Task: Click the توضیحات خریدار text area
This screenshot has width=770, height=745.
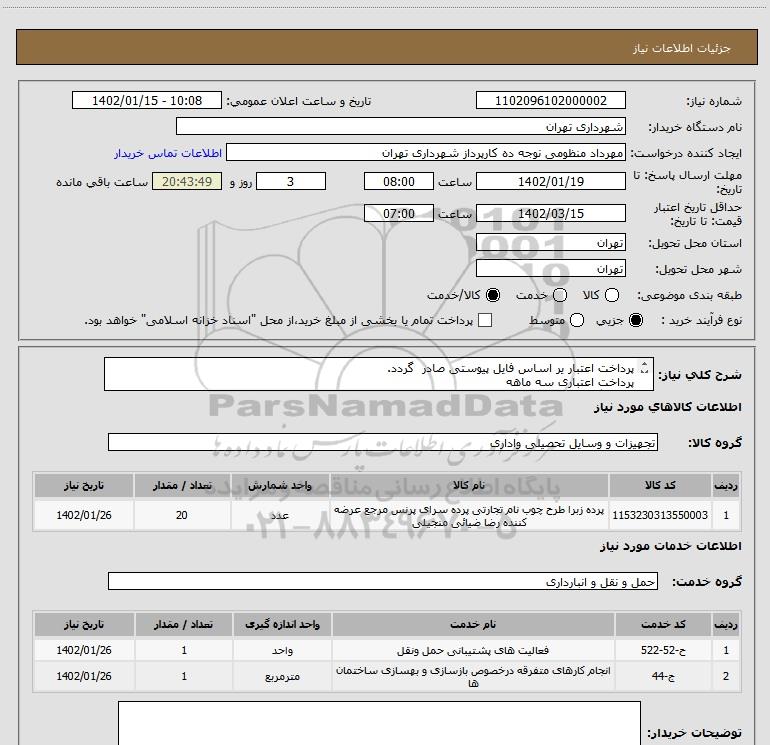Action: (x=379, y=723)
